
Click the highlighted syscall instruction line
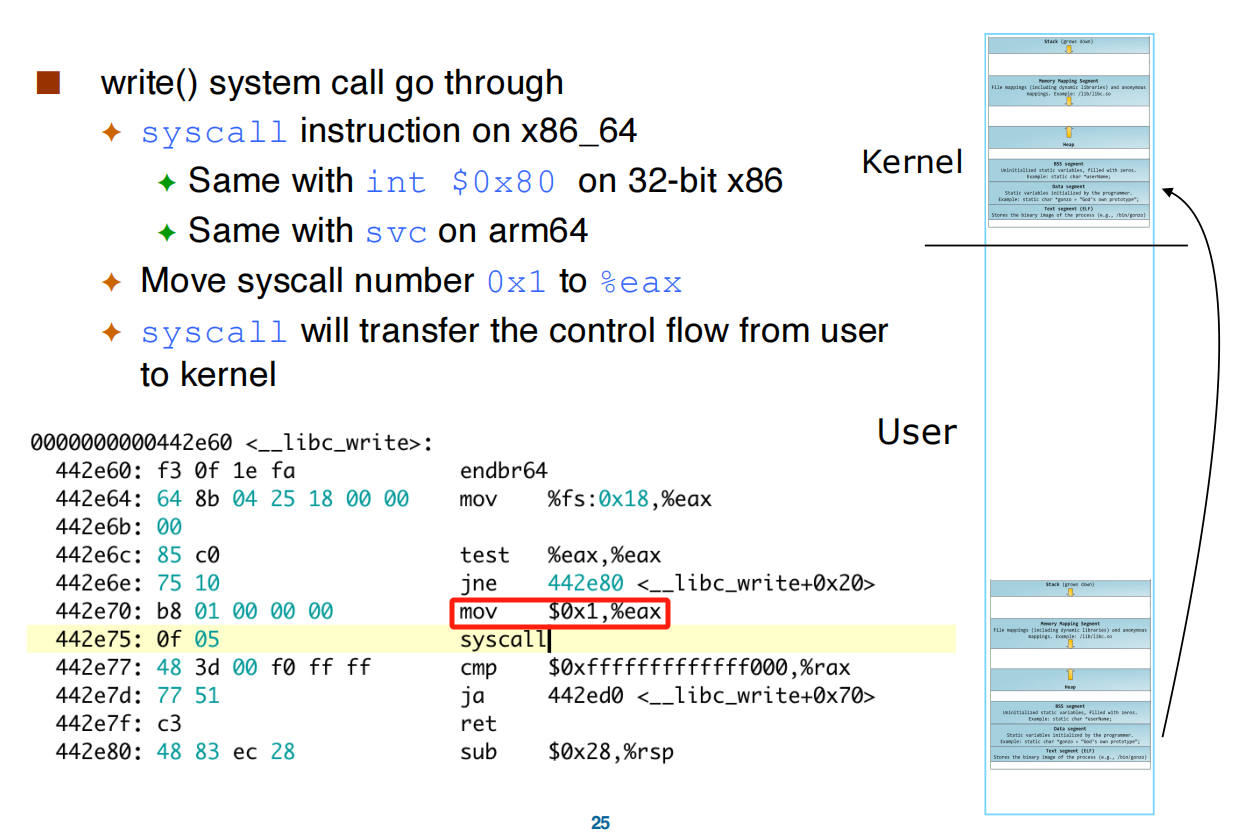[x=491, y=640]
